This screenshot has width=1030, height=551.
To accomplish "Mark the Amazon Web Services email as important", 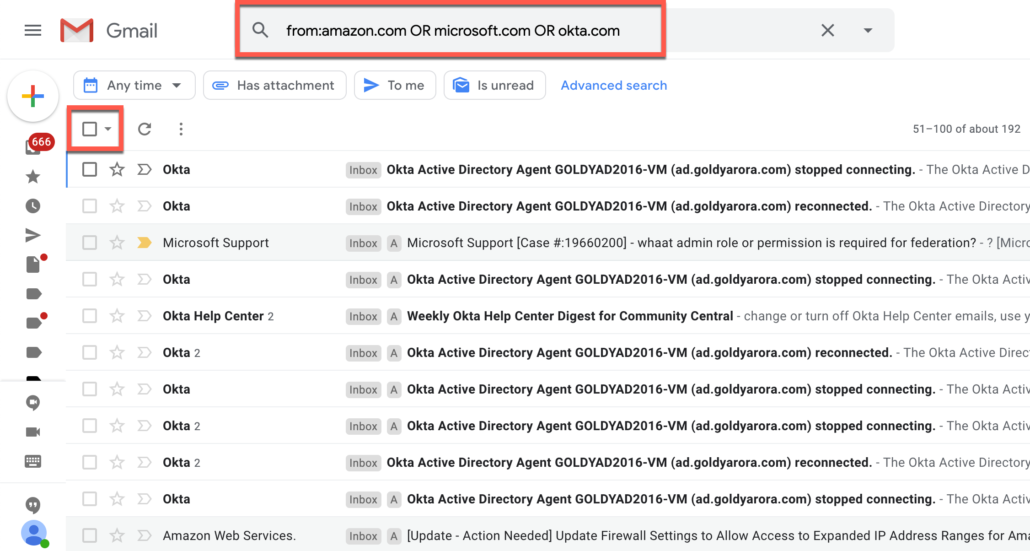I will pyautogui.click(x=145, y=536).
